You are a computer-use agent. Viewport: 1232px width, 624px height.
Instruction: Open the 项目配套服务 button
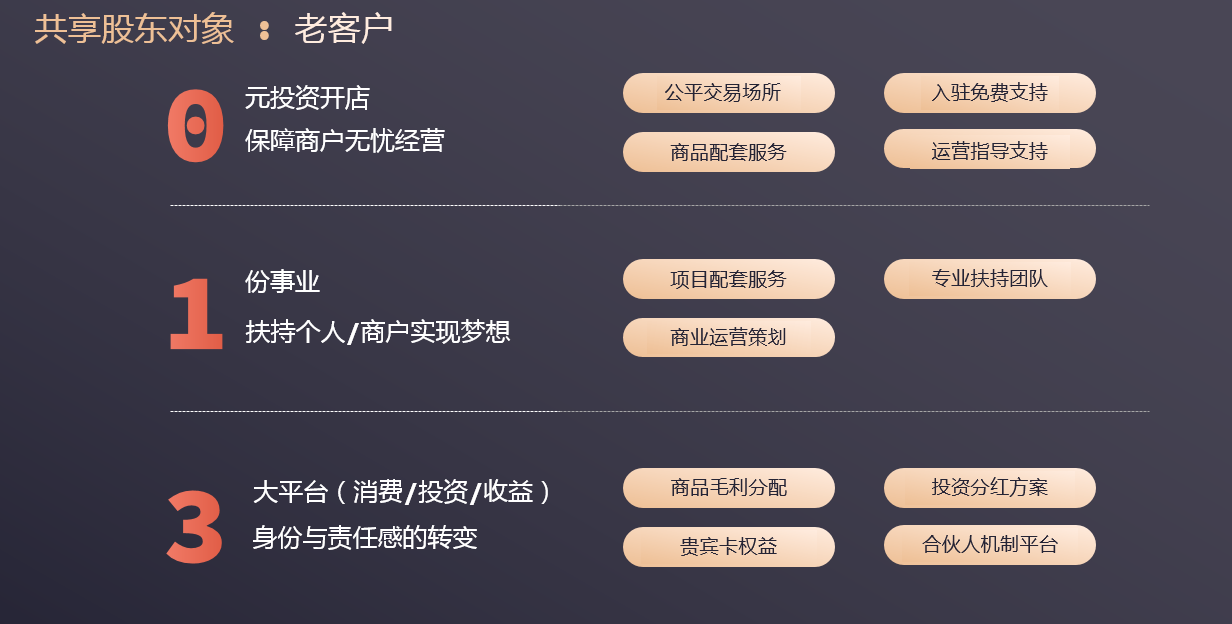729,279
